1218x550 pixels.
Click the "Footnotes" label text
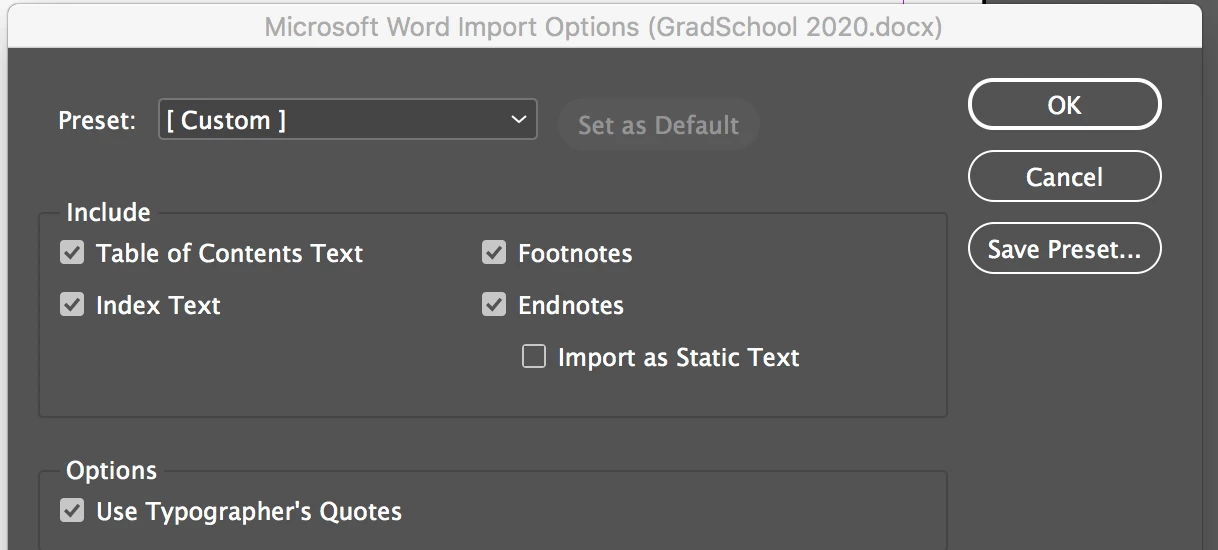pos(575,253)
